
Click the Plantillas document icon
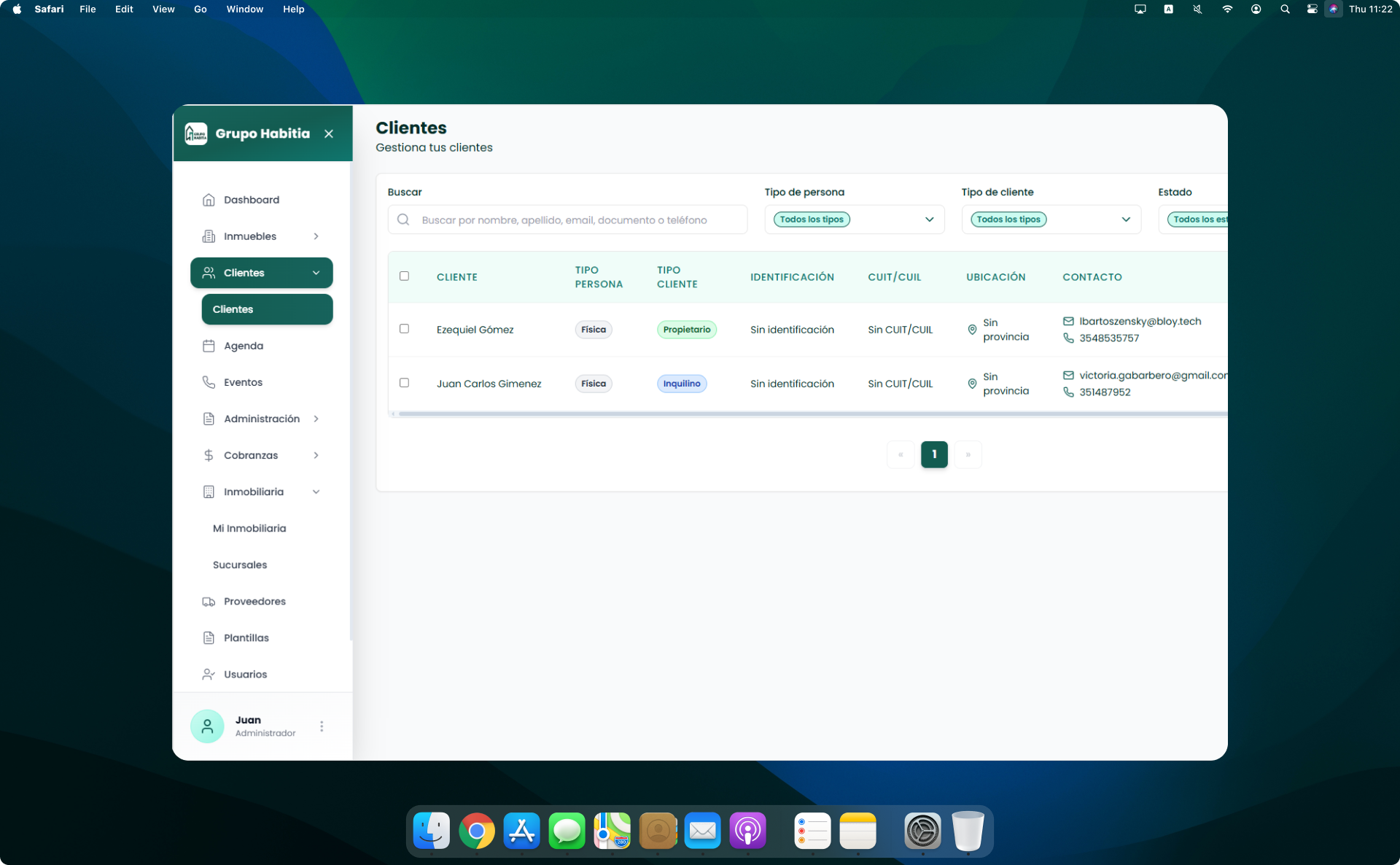tap(209, 638)
